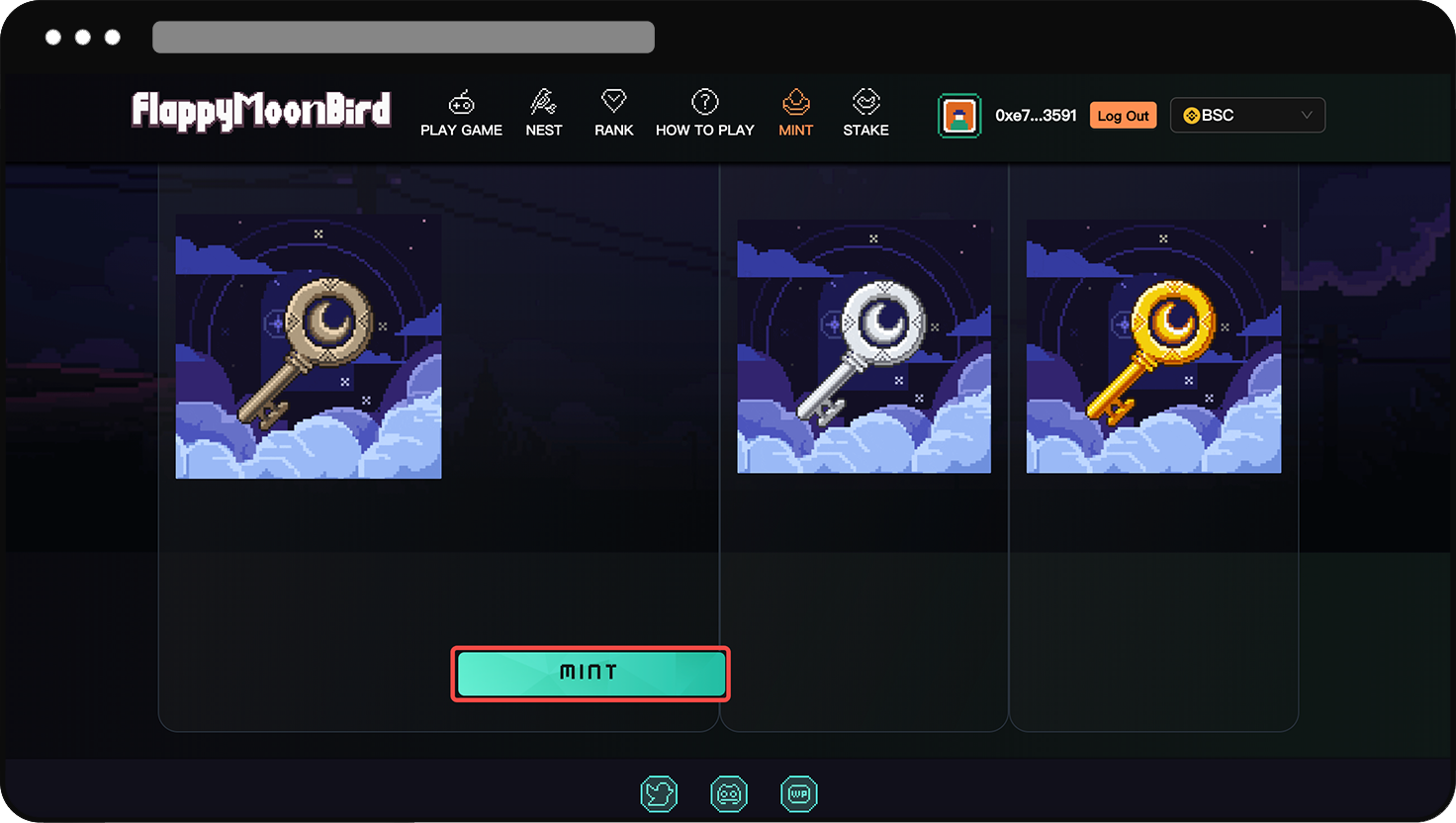Open the WP whitepaper icon
This screenshot has height=823, width=1456.
(799, 794)
